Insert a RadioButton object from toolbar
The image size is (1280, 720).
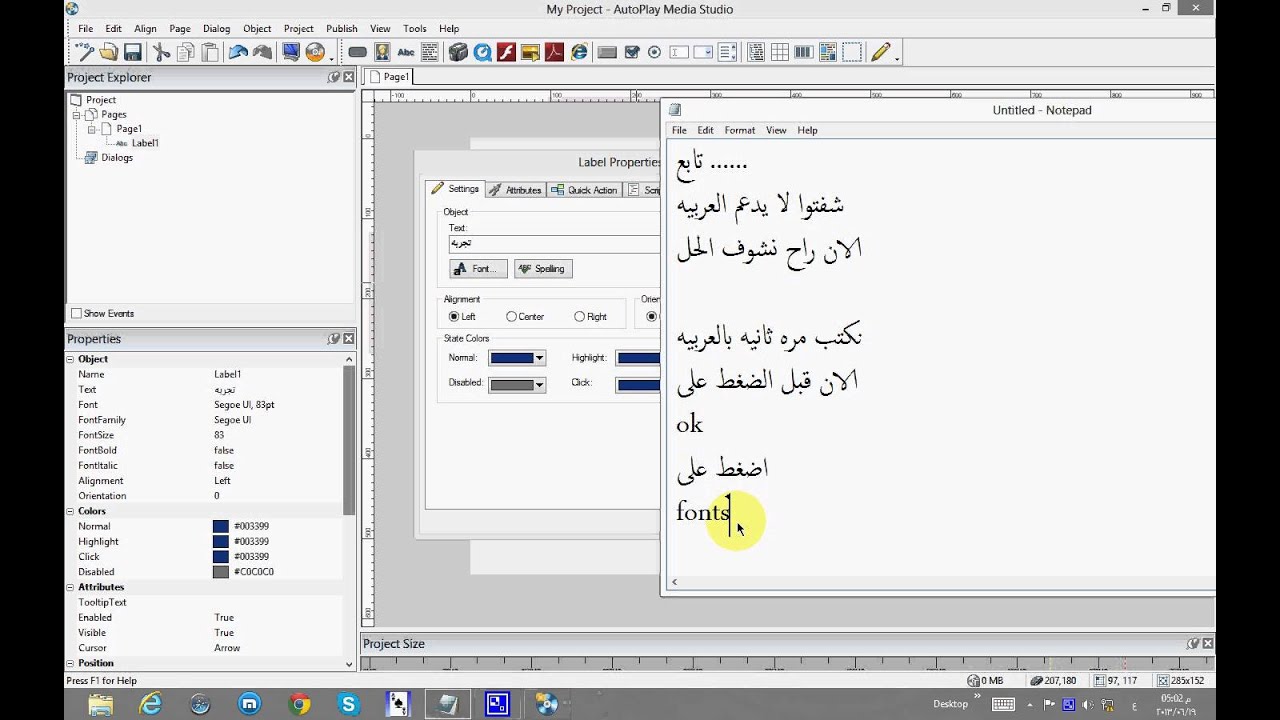[655, 52]
